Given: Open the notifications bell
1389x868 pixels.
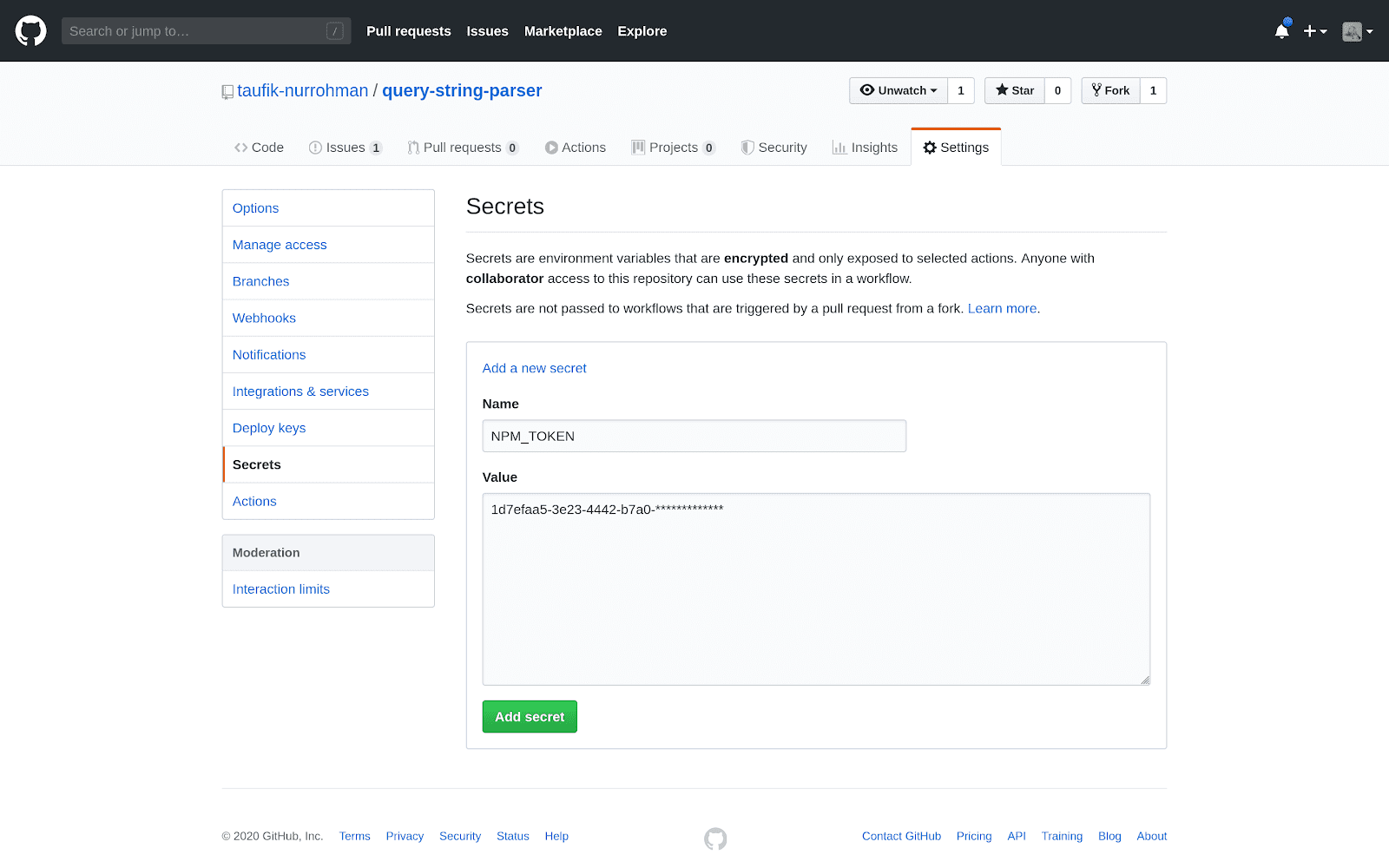Looking at the screenshot, I should point(1281,30).
